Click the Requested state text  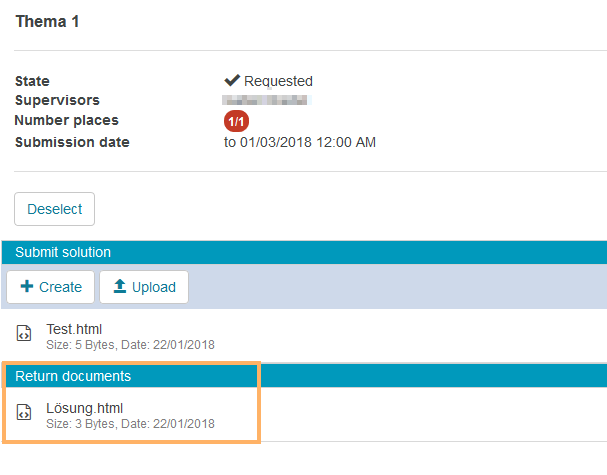pyautogui.click(x=278, y=81)
